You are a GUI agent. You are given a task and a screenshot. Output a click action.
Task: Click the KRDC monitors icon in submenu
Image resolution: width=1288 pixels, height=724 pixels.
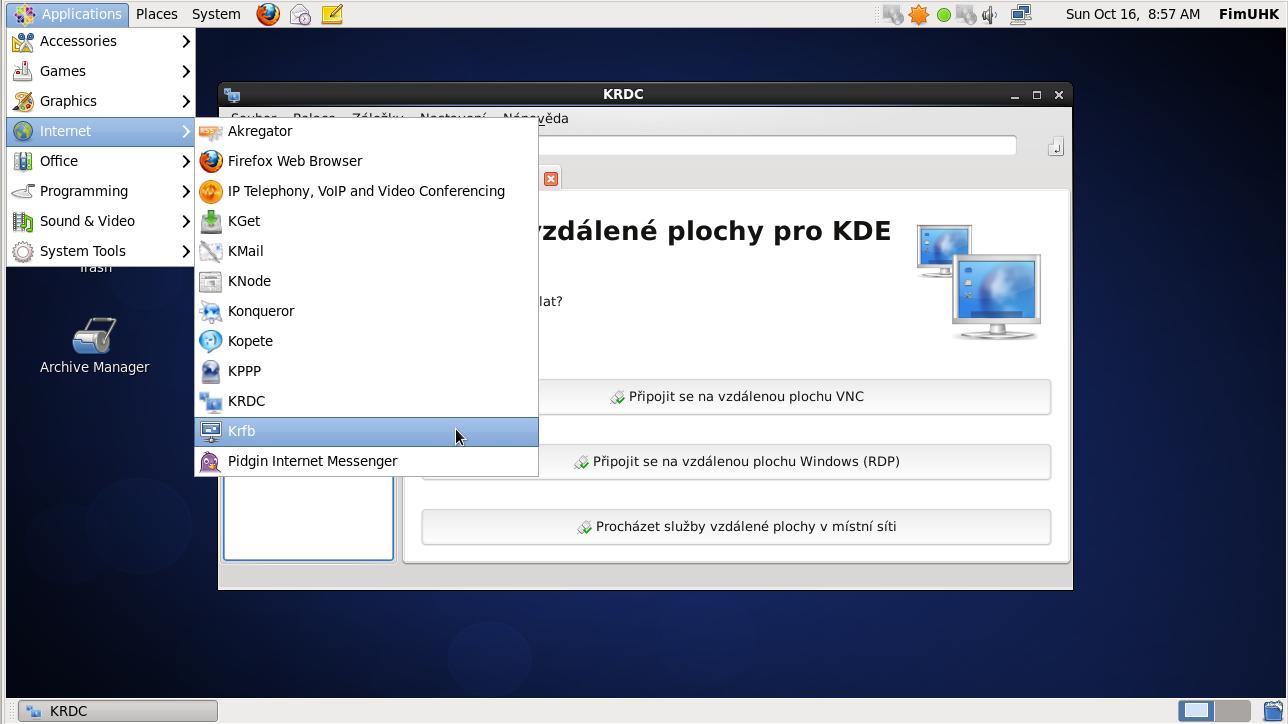click(211, 401)
